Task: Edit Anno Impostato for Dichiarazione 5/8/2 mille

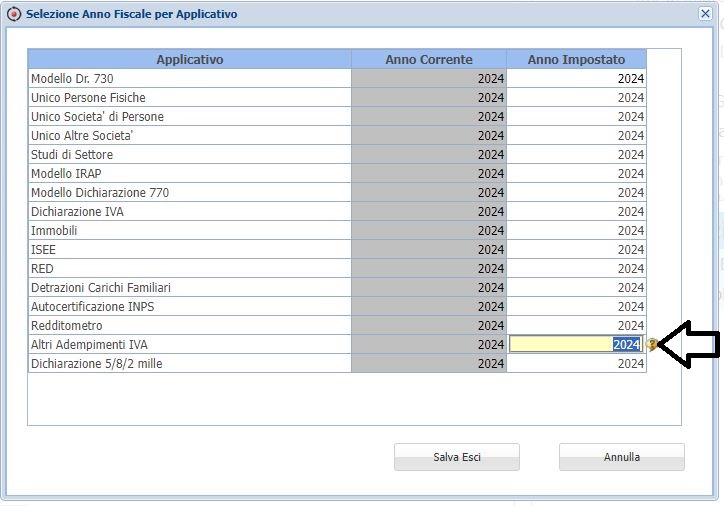Action: coord(576,363)
